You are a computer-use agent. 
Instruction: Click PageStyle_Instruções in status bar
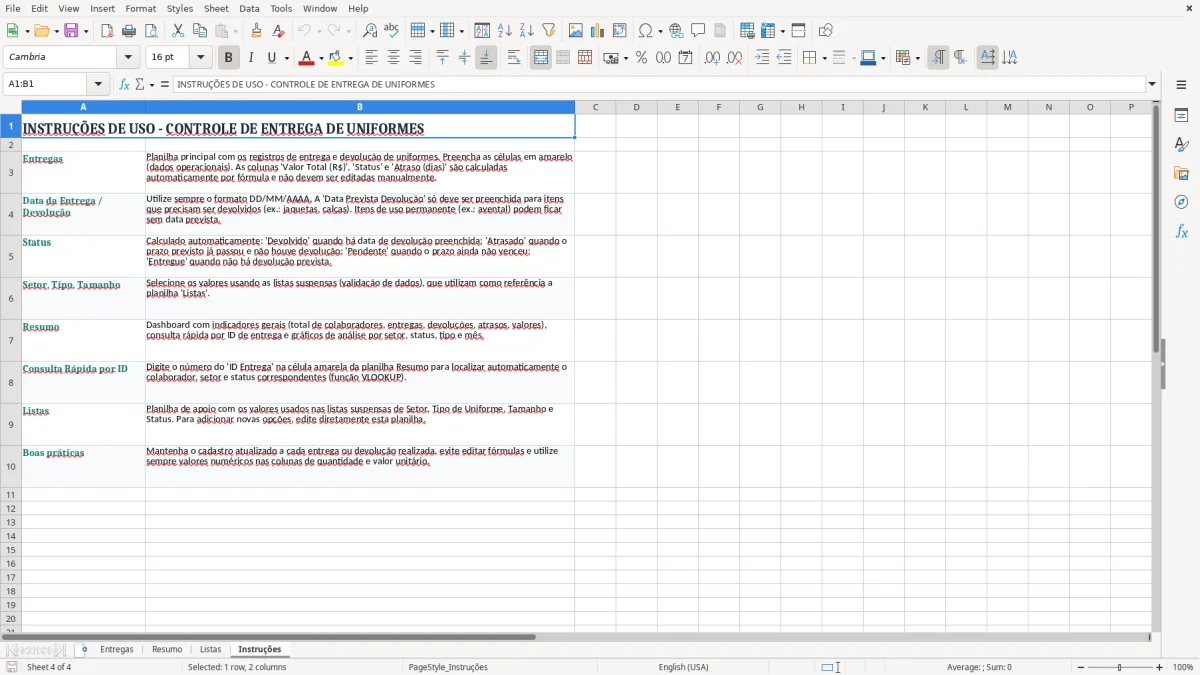coord(448,667)
